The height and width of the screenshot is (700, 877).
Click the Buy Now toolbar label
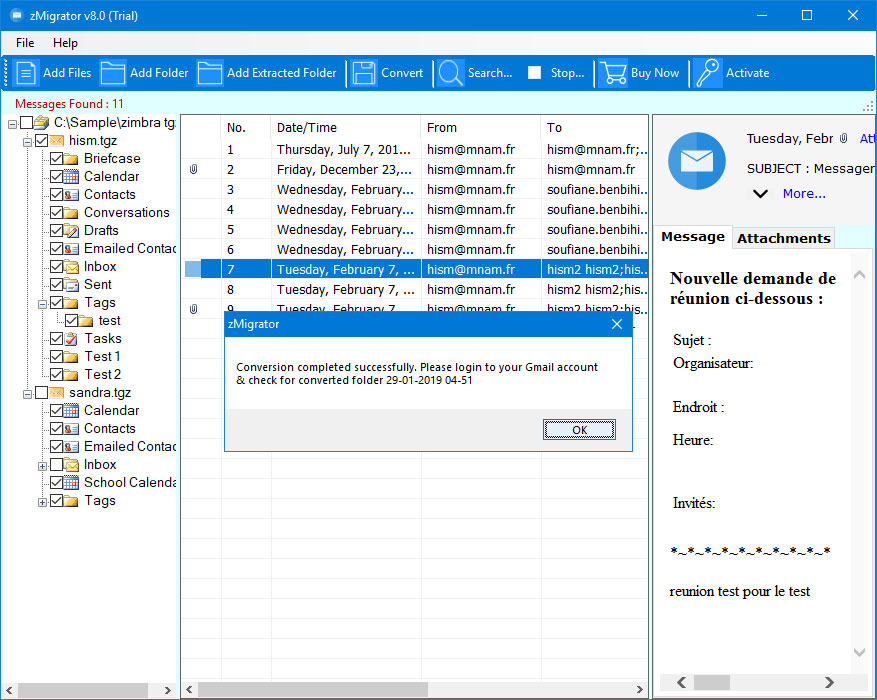[x=655, y=73]
